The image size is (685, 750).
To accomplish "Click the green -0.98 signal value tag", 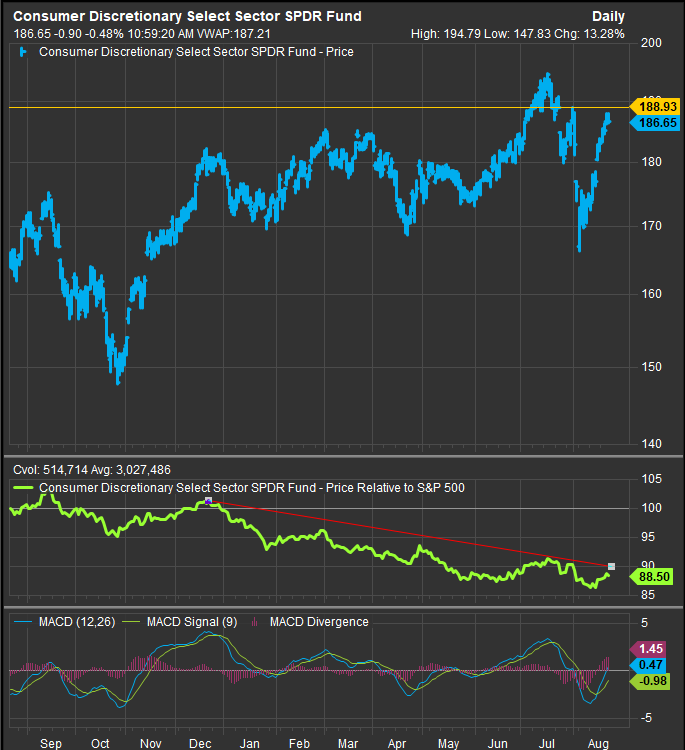I will (650, 681).
